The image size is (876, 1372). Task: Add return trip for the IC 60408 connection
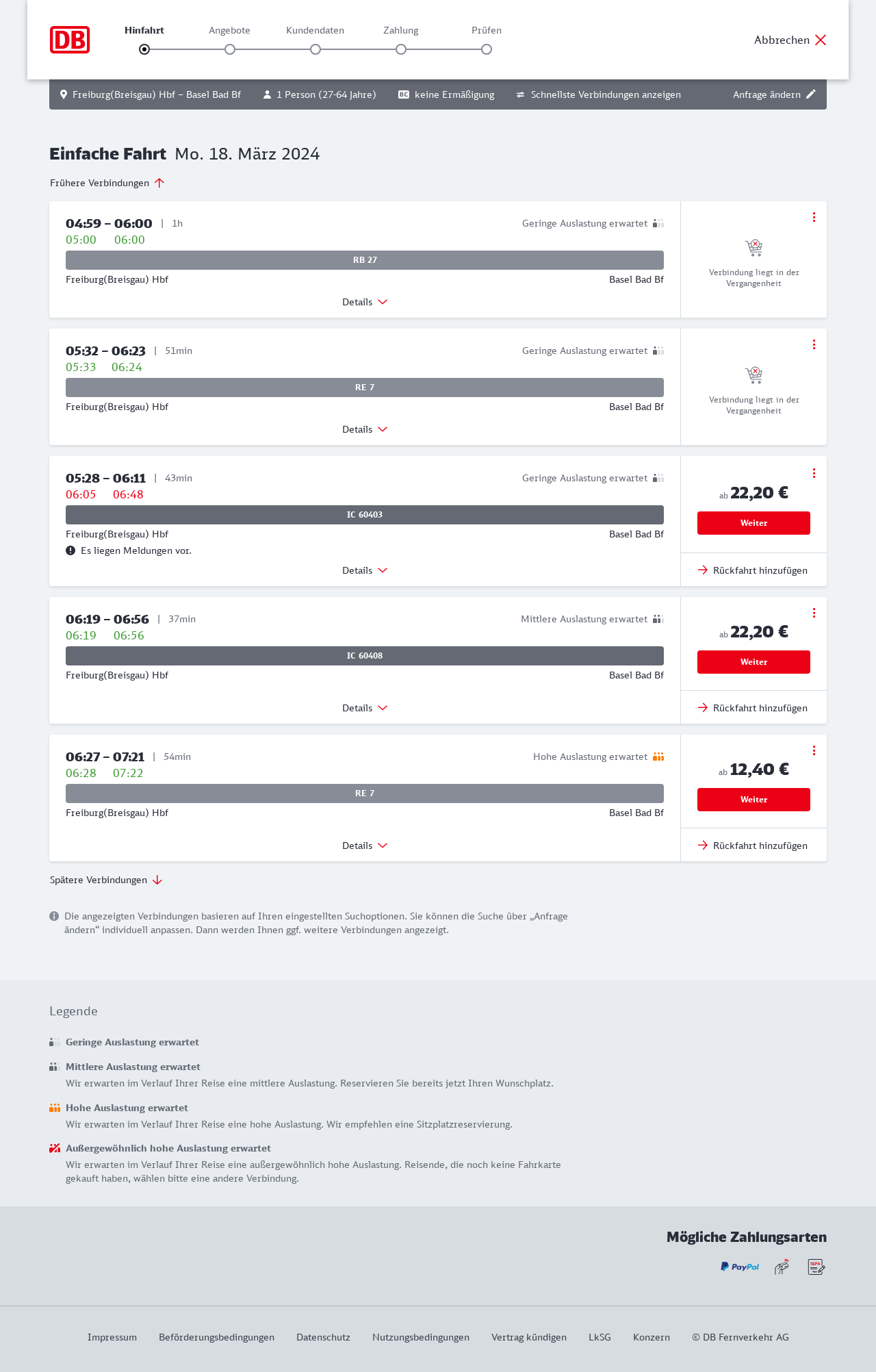tap(753, 708)
